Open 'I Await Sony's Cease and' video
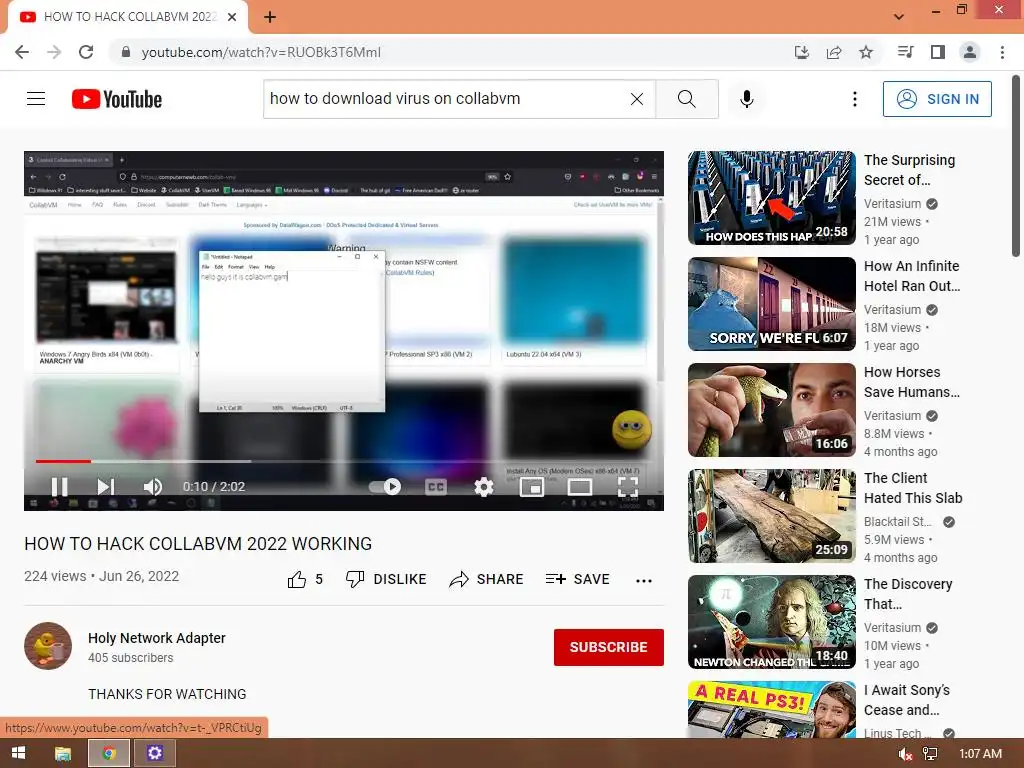Viewport: 1024px width, 768px height. tap(771, 709)
